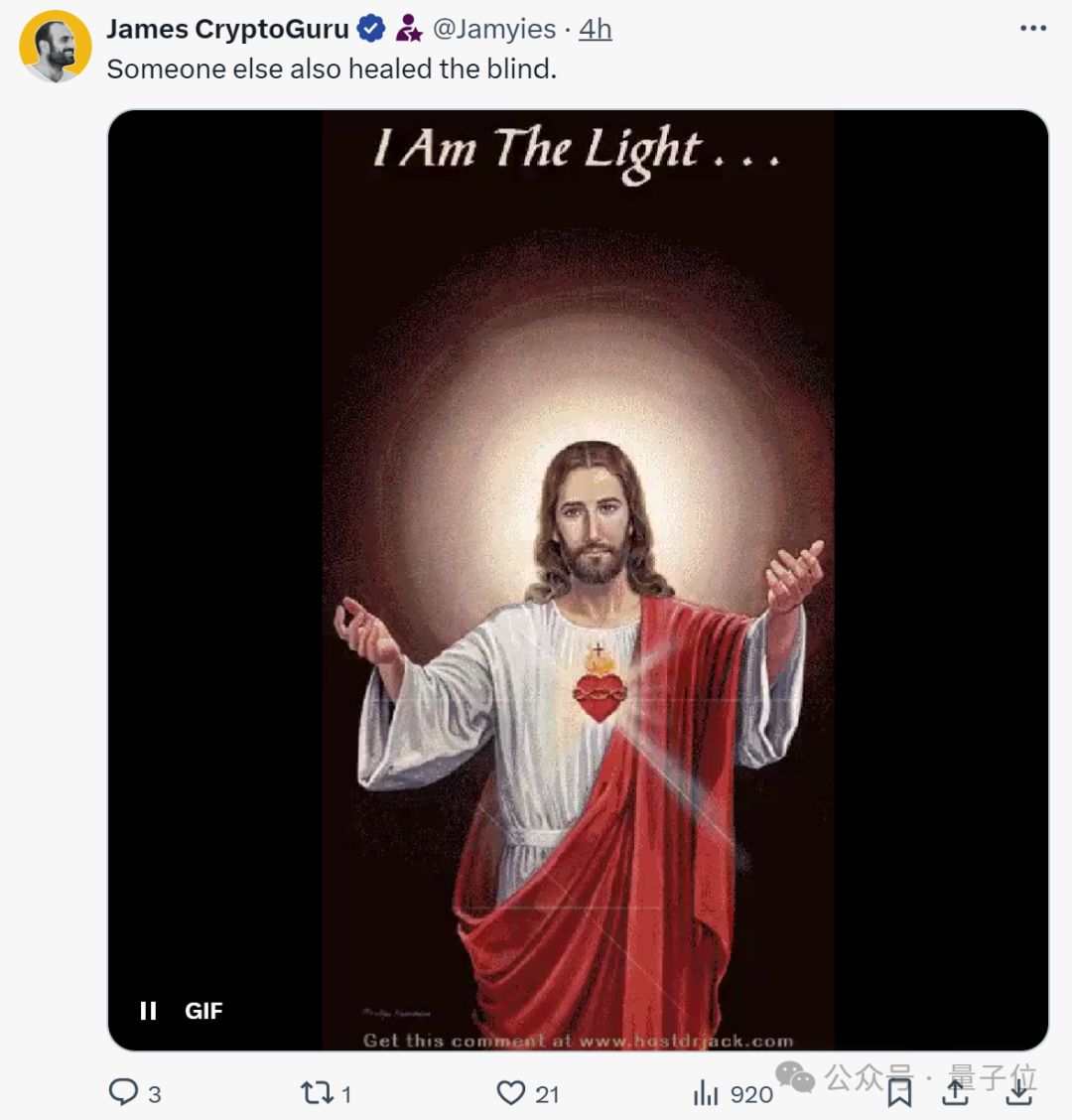The height and width of the screenshot is (1120, 1072).
Task: Click the share upload icon
Action: click(x=955, y=1091)
